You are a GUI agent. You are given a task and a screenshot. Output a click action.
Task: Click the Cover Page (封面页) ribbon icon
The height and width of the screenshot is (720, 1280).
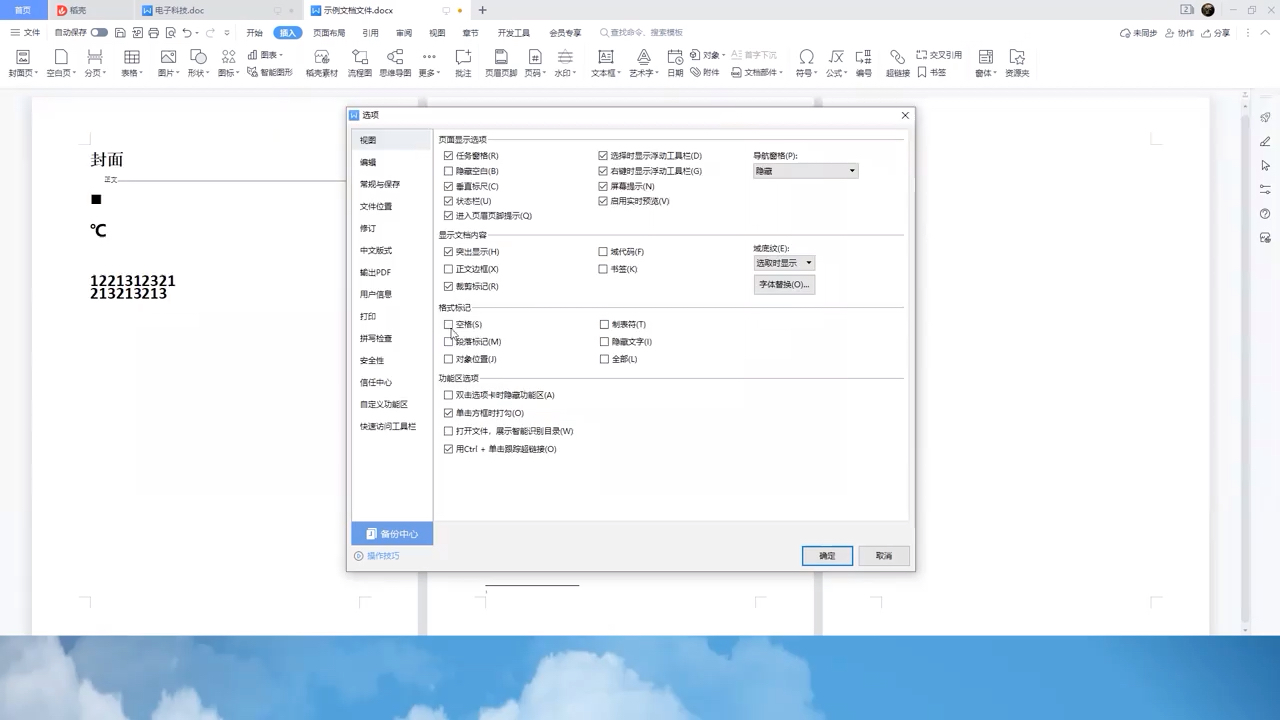click(22, 63)
